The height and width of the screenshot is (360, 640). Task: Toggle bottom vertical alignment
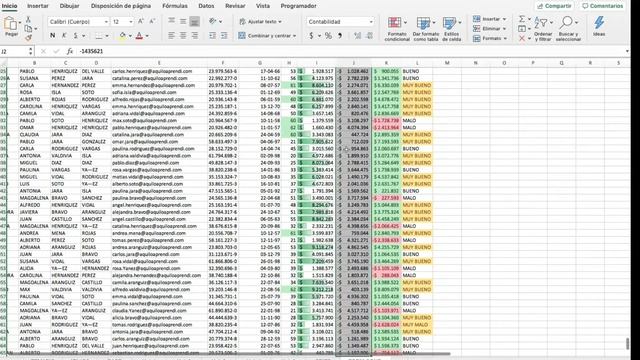point(194,21)
